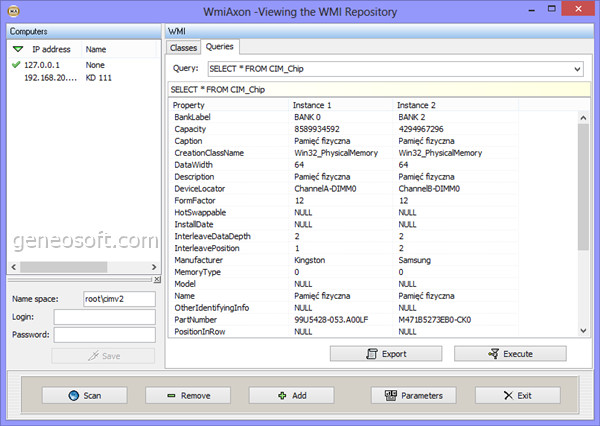Screen dimensions: 600x426
Task: Click value 8589934592
Action: (317, 129)
